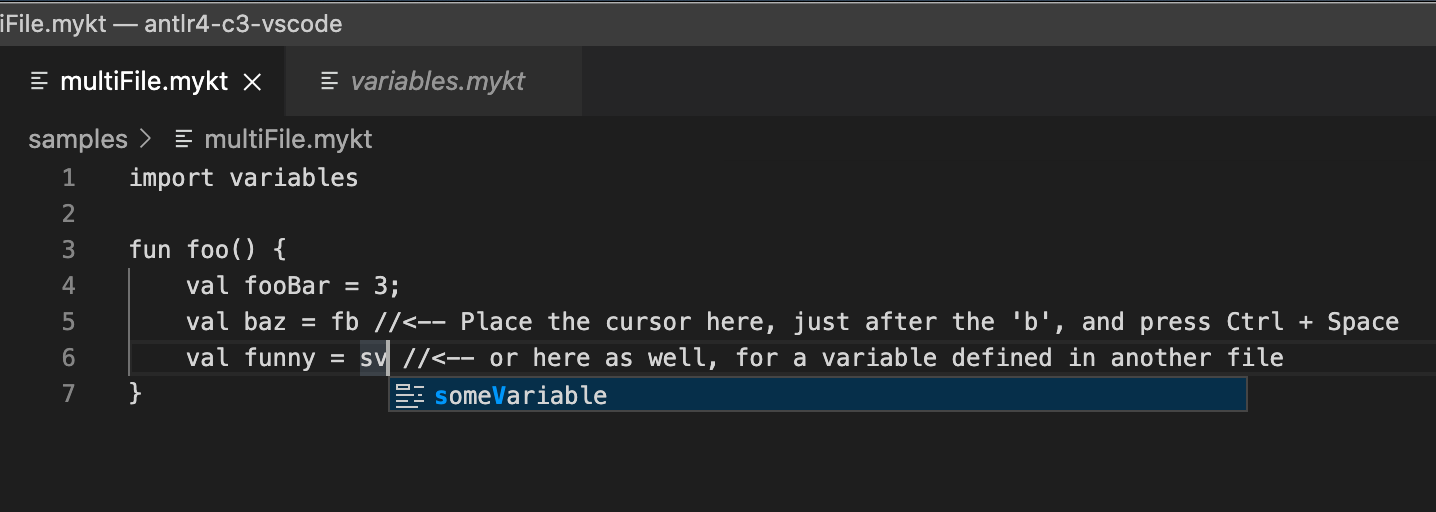
Task: Click the word funny on line 6
Action: click(280, 358)
